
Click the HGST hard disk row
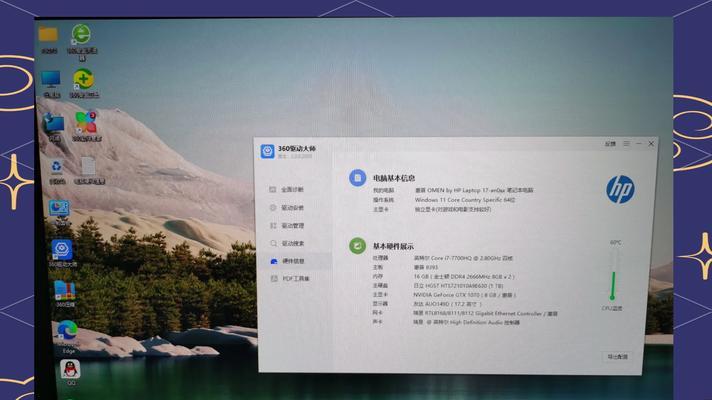point(437,286)
